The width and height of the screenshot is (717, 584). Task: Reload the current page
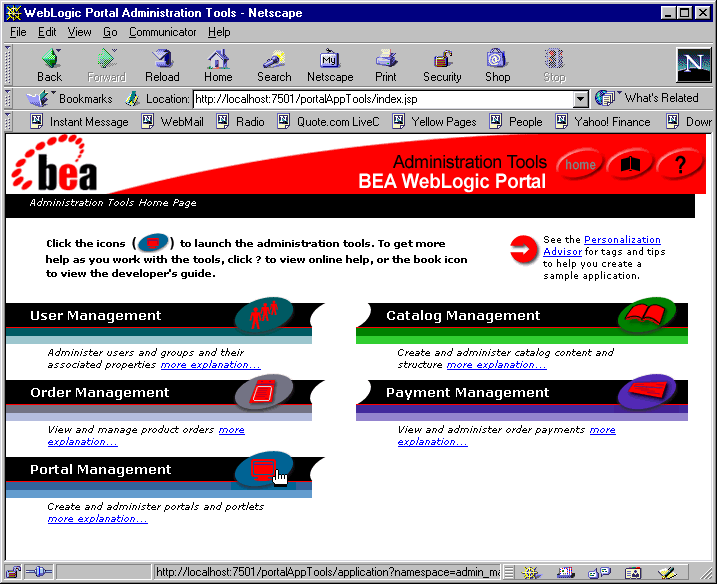click(x=162, y=65)
